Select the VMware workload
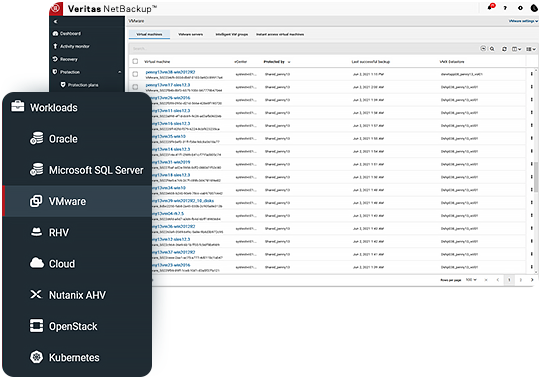The image size is (540, 378). pyautogui.click(x=77, y=201)
